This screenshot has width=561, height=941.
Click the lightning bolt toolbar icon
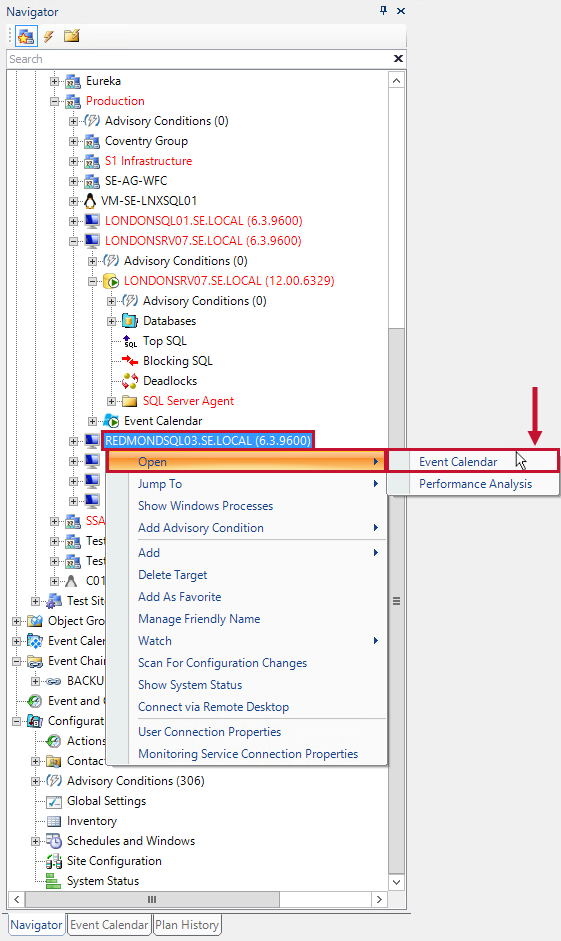[49, 36]
